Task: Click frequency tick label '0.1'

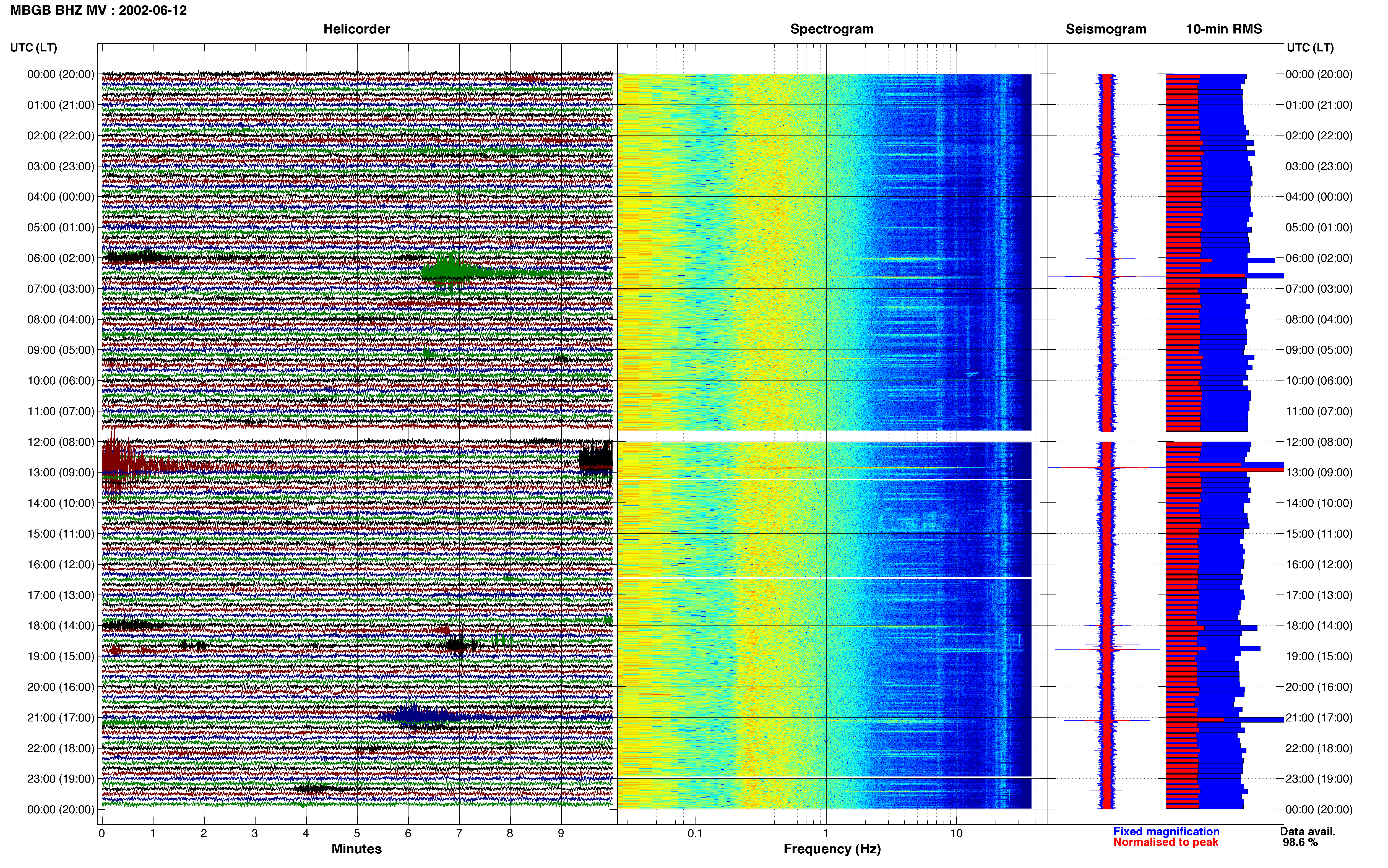Action: coord(695,833)
